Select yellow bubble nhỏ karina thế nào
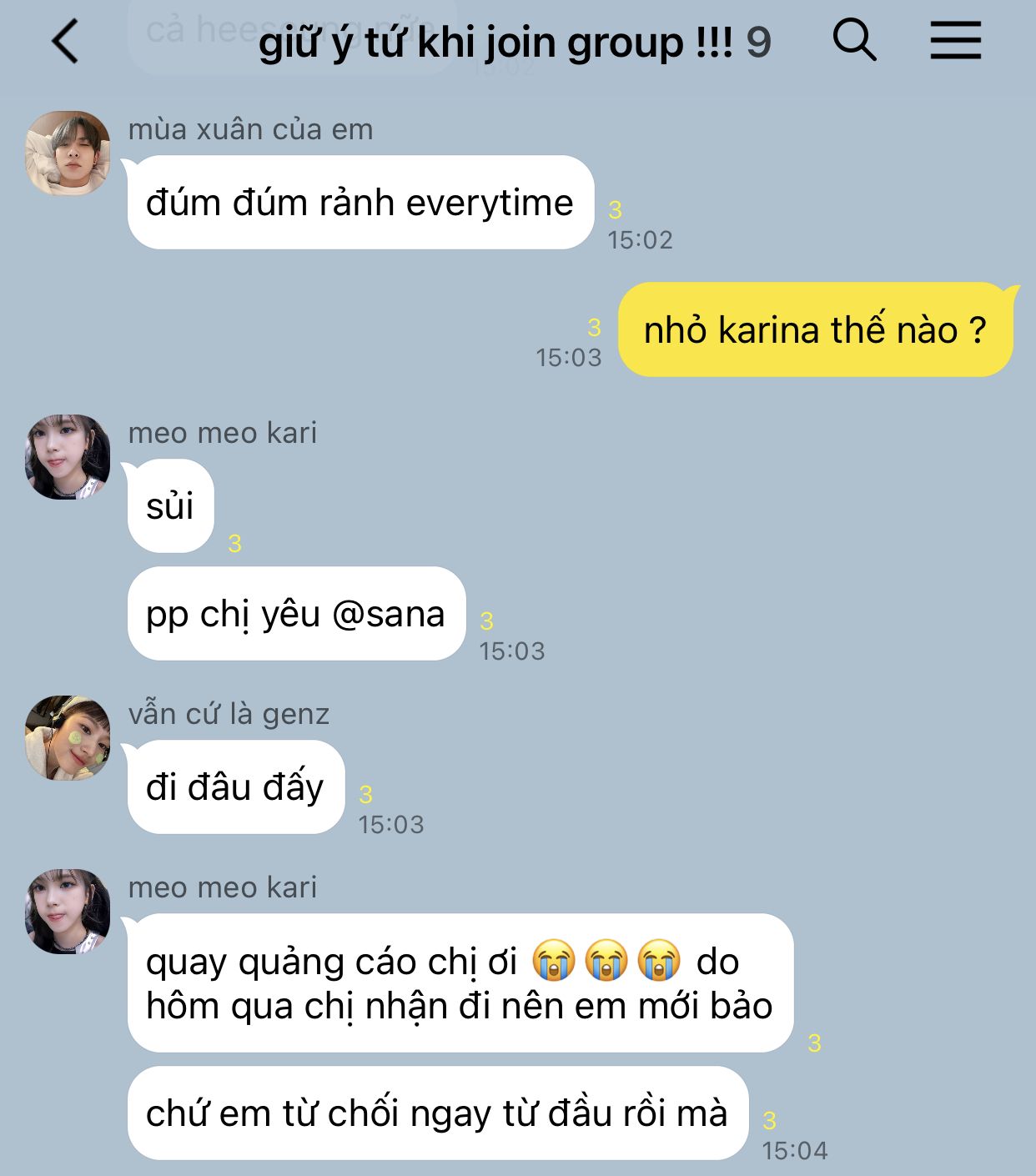1036x1176 pixels. tap(815, 329)
